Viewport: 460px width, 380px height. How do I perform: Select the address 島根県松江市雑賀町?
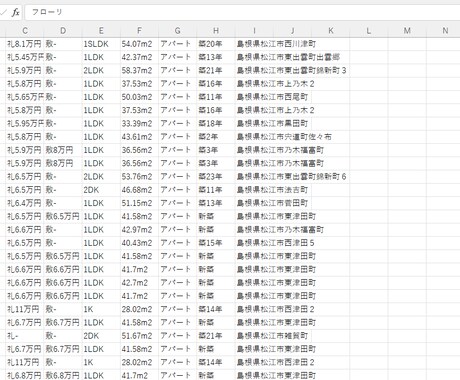tap(272, 336)
